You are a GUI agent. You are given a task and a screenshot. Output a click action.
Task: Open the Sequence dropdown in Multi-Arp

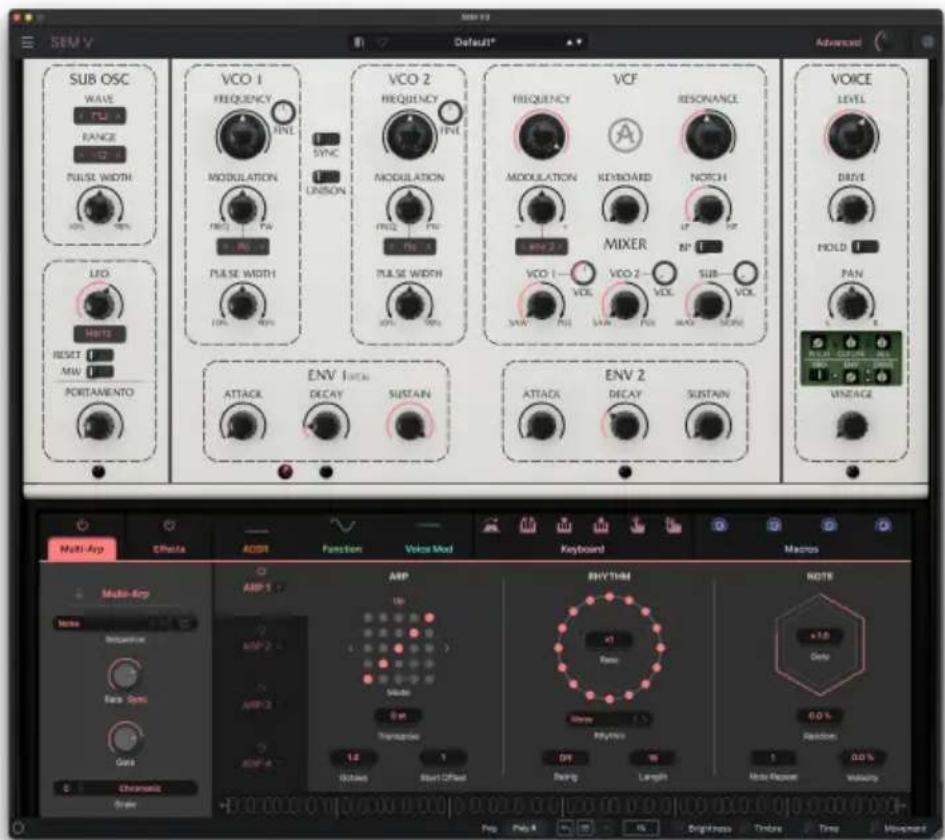coord(125,624)
